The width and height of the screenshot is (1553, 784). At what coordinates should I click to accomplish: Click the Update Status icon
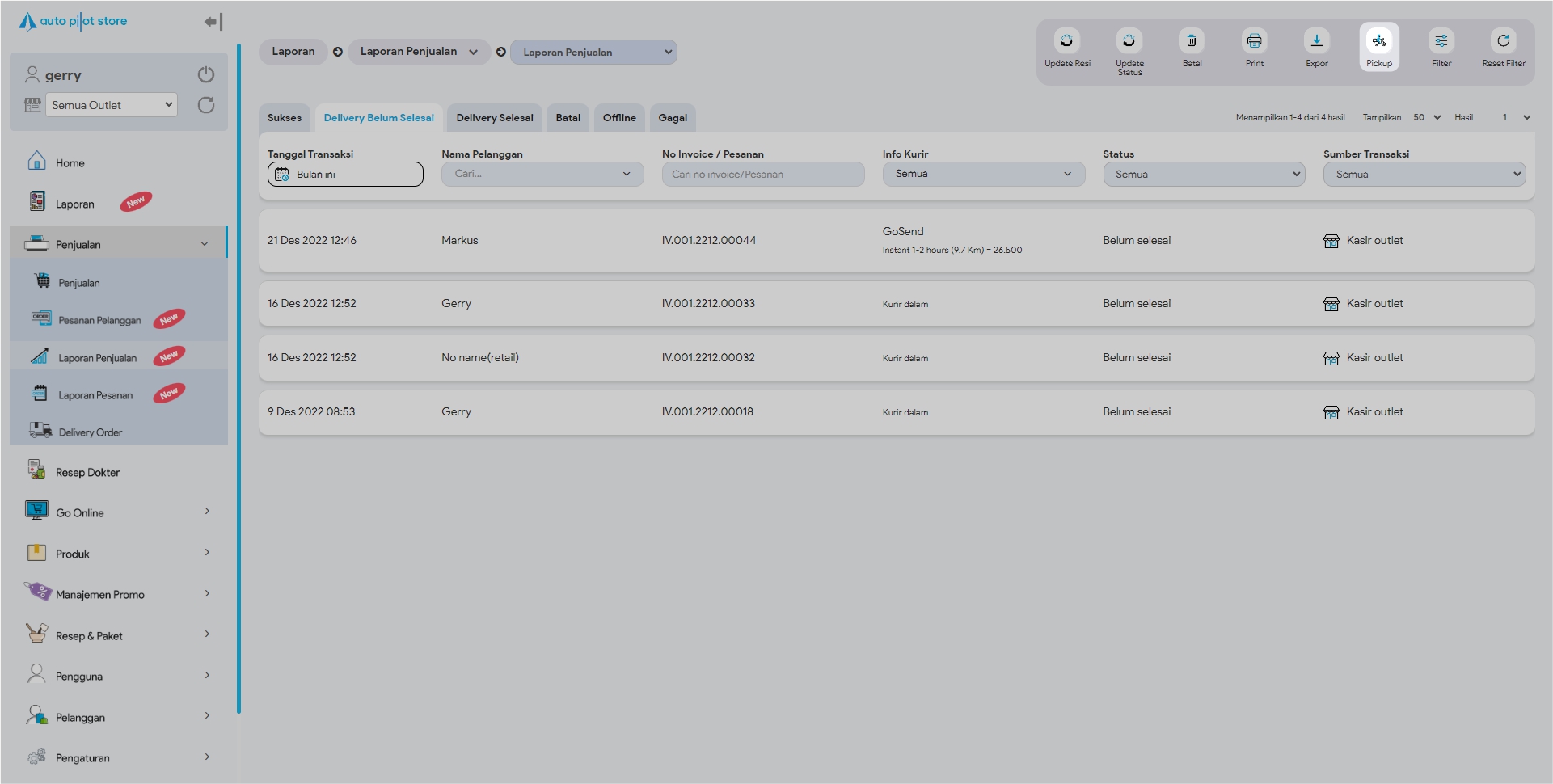[1129, 41]
